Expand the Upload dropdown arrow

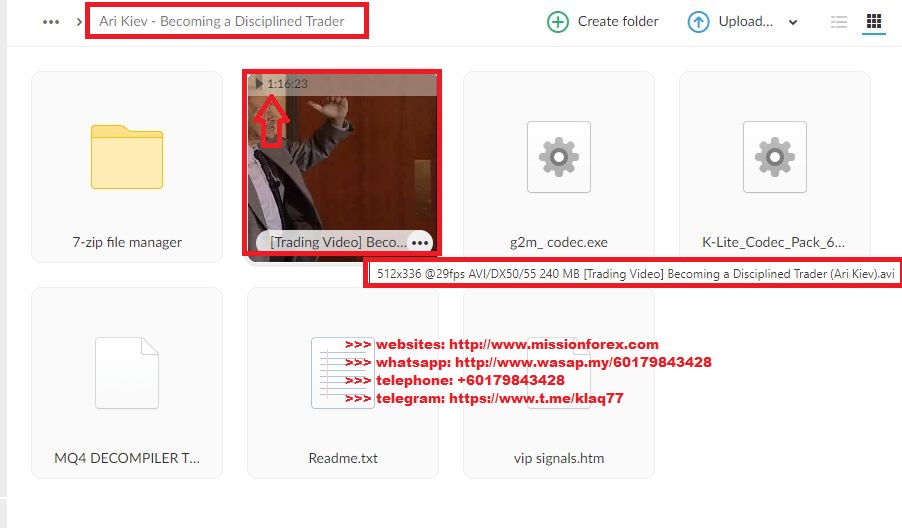pyautogui.click(x=793, y=22)
